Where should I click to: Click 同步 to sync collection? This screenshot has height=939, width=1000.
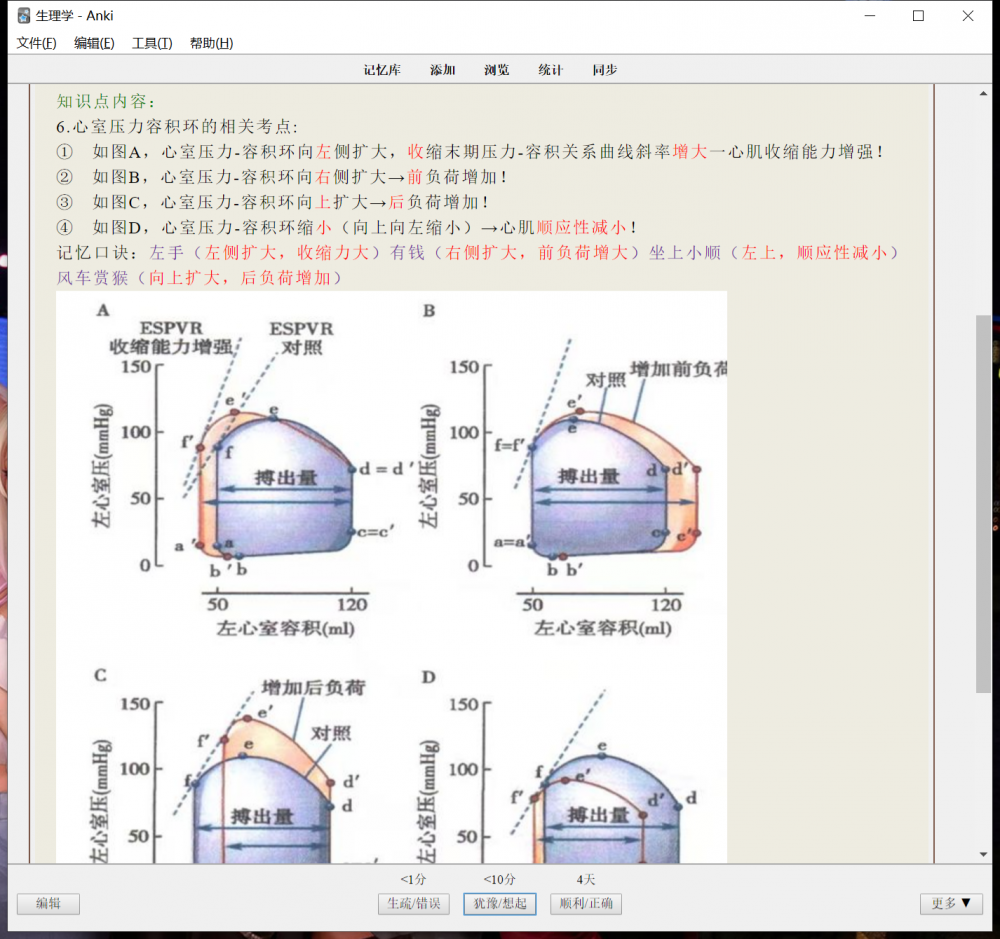click(x=605, y=70)
